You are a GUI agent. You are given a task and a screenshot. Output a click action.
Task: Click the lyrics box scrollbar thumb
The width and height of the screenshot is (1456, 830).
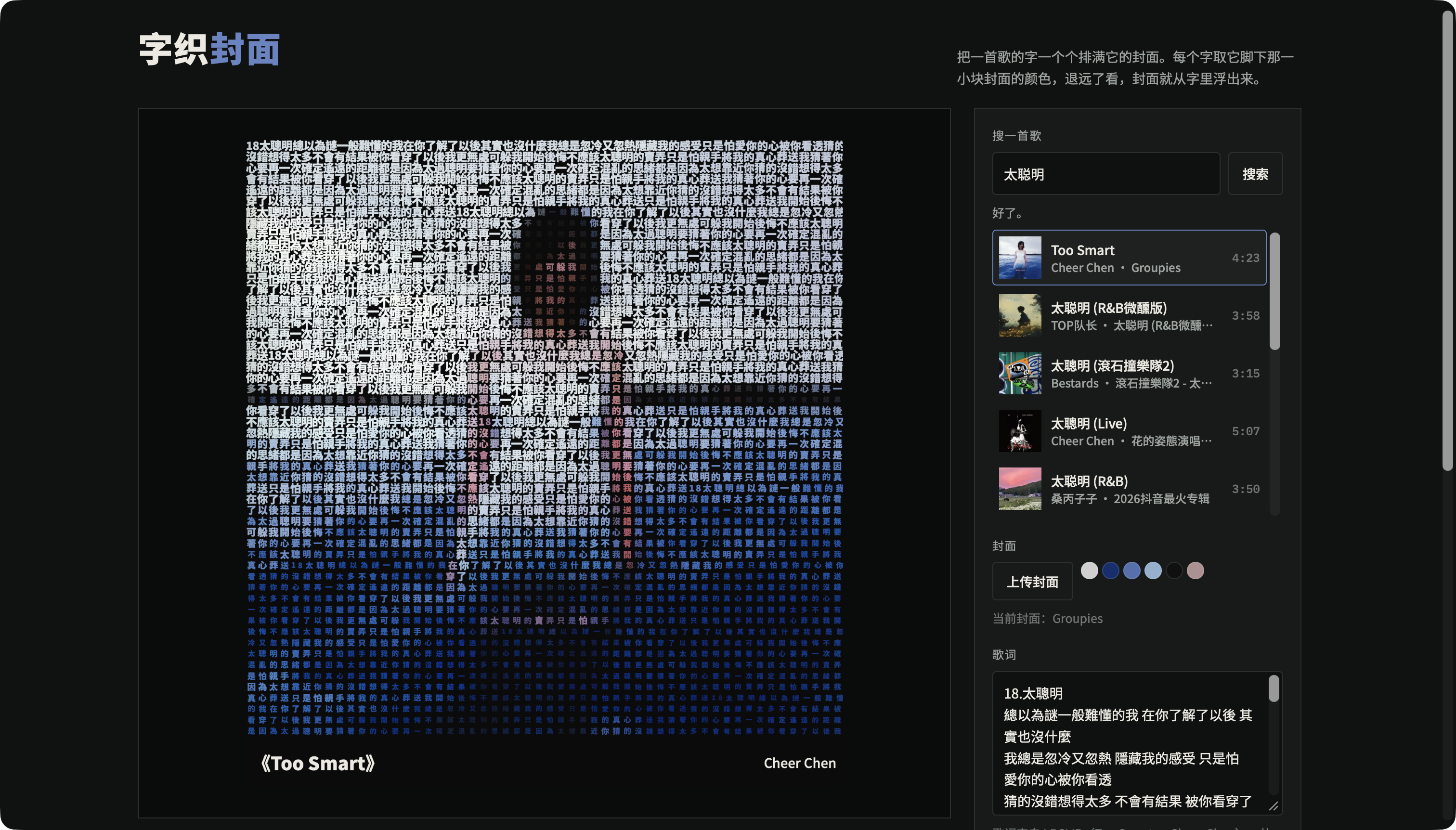tap(1274, 688)
